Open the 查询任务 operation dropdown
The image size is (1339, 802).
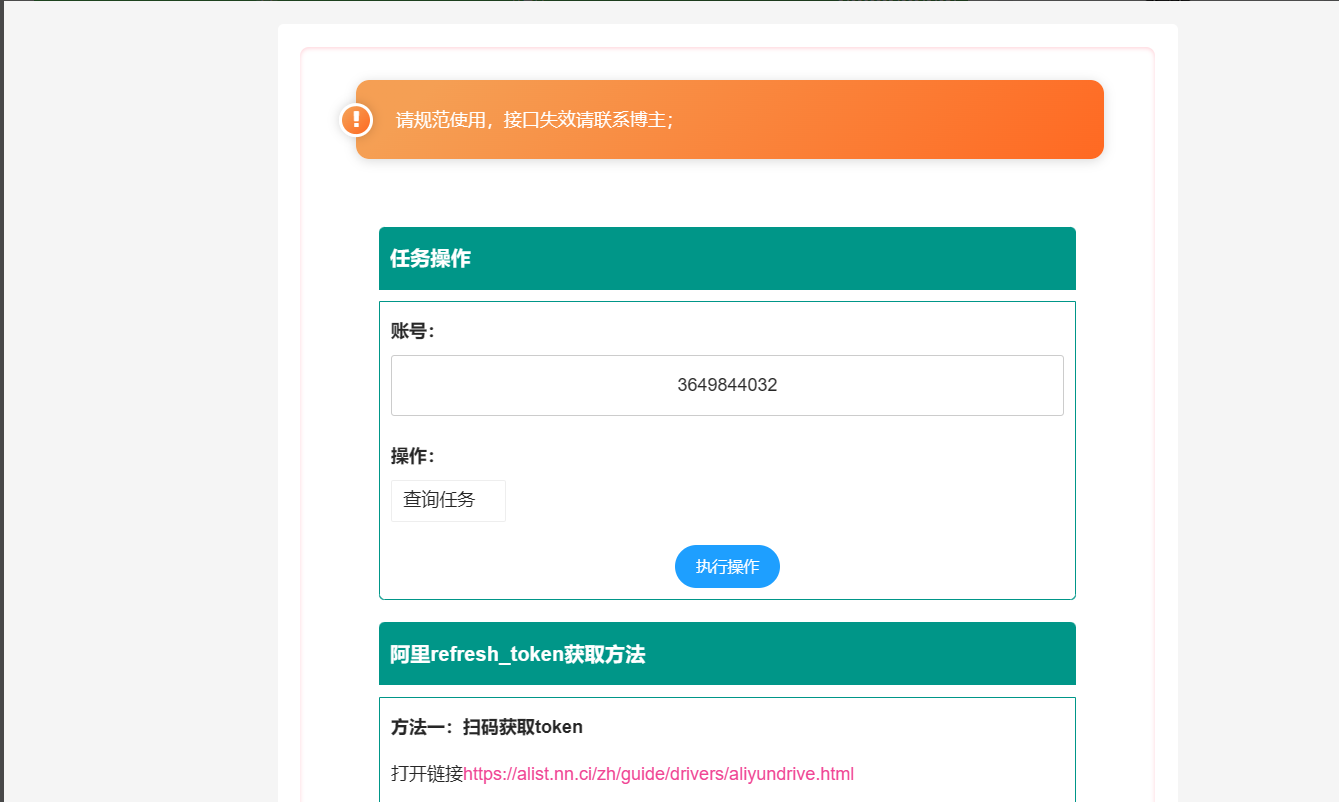(x=448, y=500)
